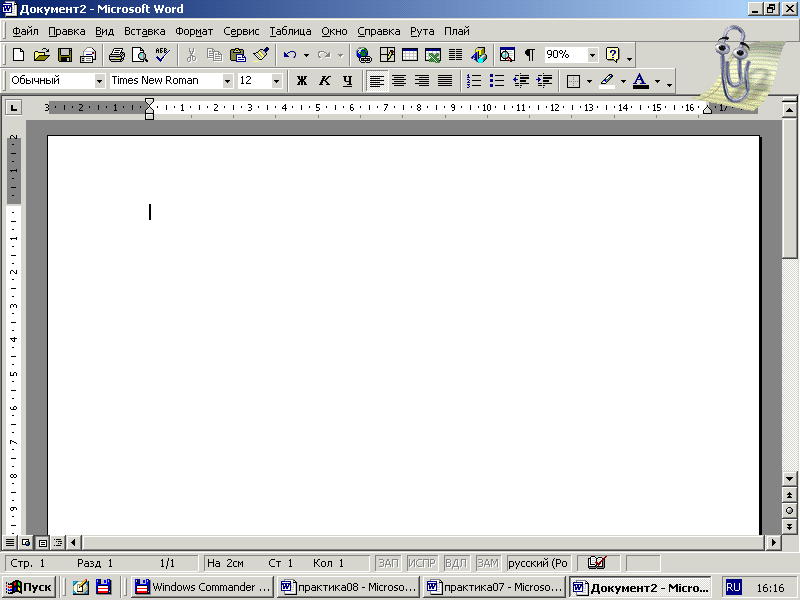Image resolution: width=800 pixels, height=600 pixels.
Task: Toggle ИСПР track changes in status bar
Action: click(x=422, y=563)
